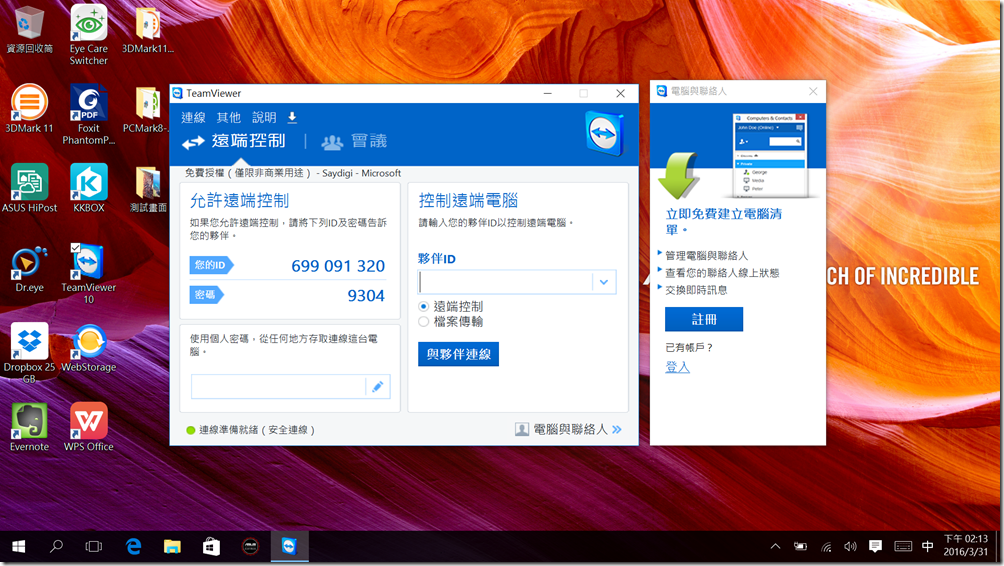Open the KKBOX desktop icon
This screenshot has width=1004, height=566.
point(88,188)
